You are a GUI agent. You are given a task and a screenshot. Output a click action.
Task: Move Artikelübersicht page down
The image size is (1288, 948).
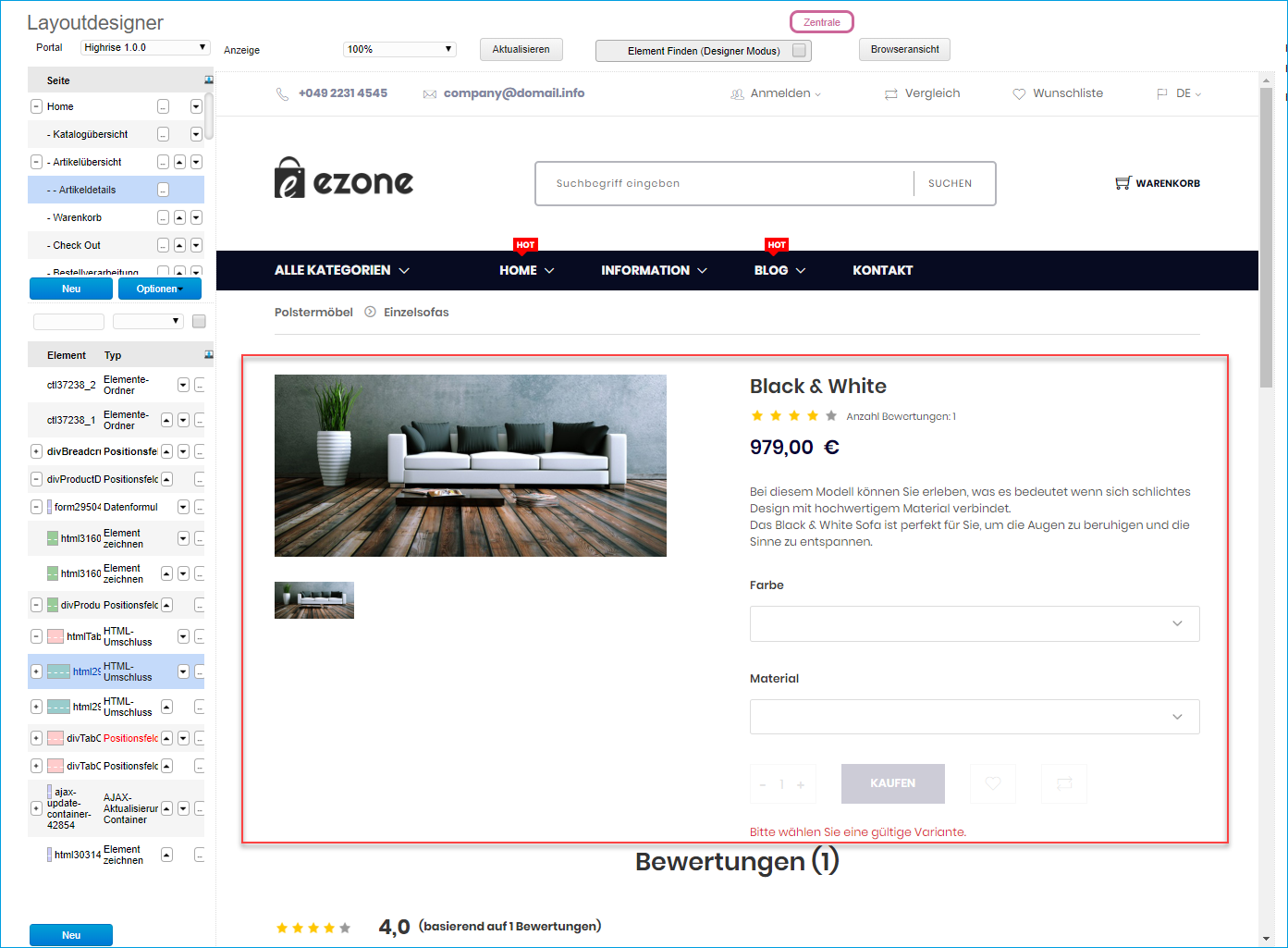tap(196, 162)
